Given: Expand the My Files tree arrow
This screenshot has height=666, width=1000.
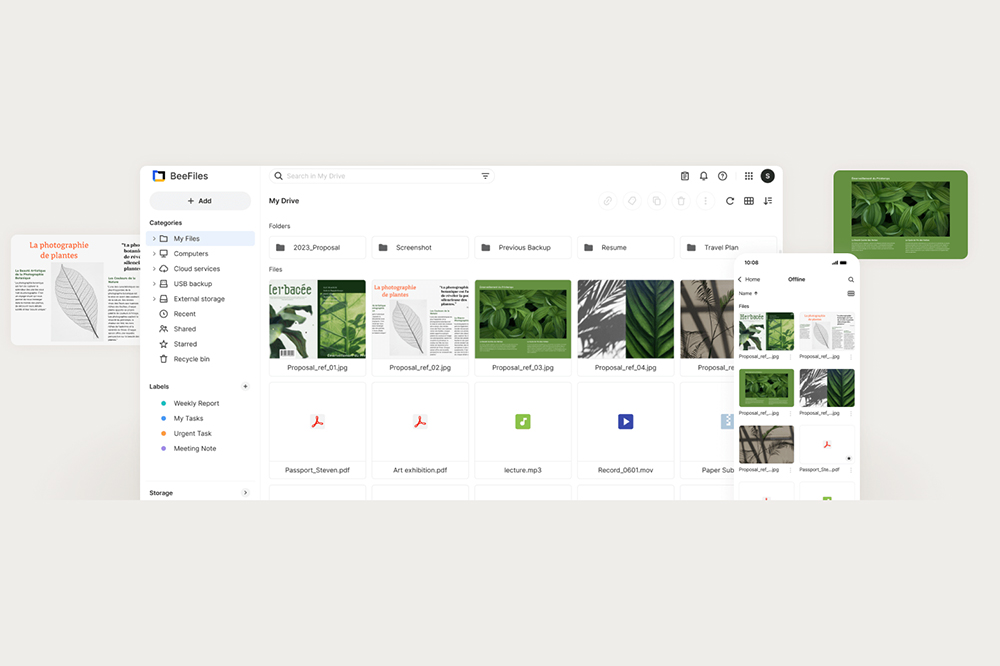Looking at the screenshot, I should point(154,239).
